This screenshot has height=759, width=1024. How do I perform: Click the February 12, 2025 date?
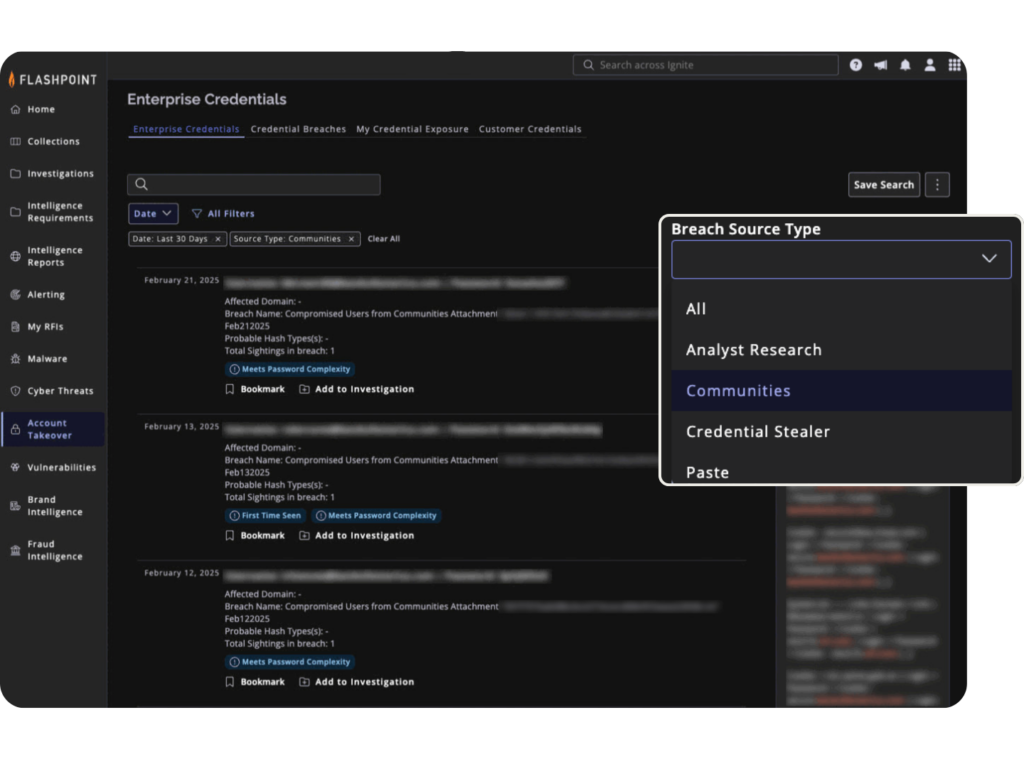coord(182,573)
